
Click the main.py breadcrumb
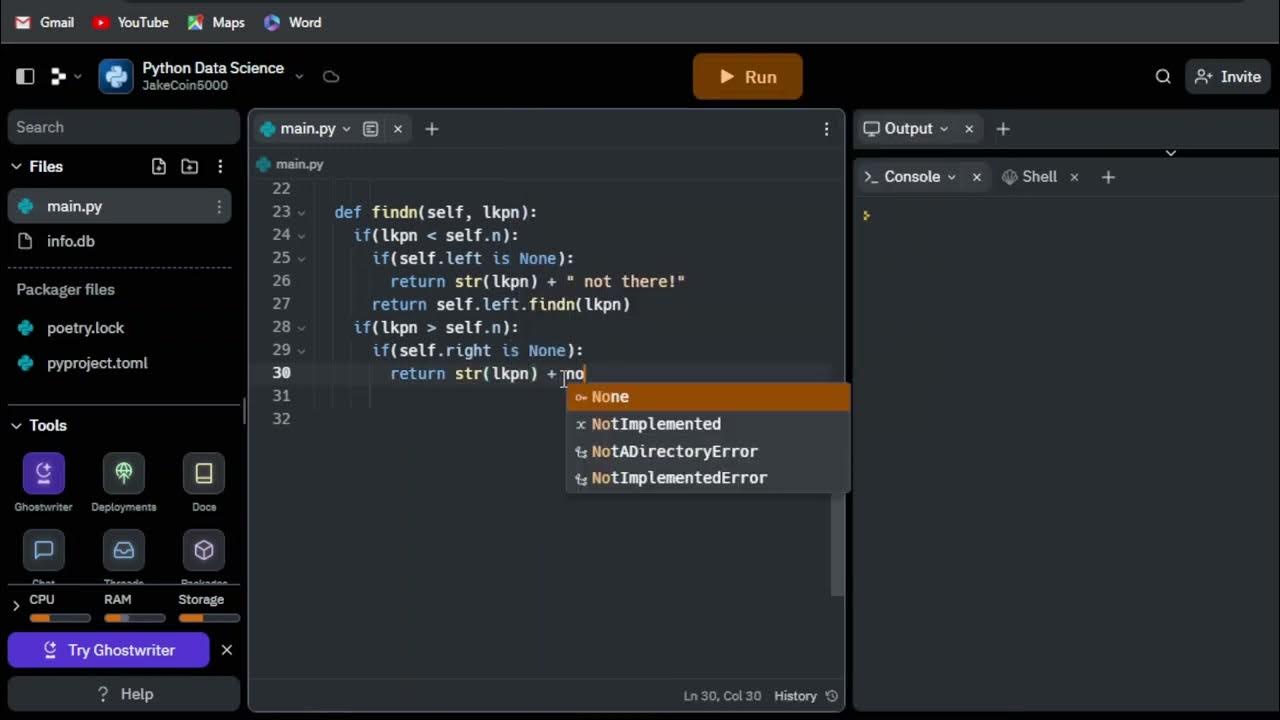(290, 164)
